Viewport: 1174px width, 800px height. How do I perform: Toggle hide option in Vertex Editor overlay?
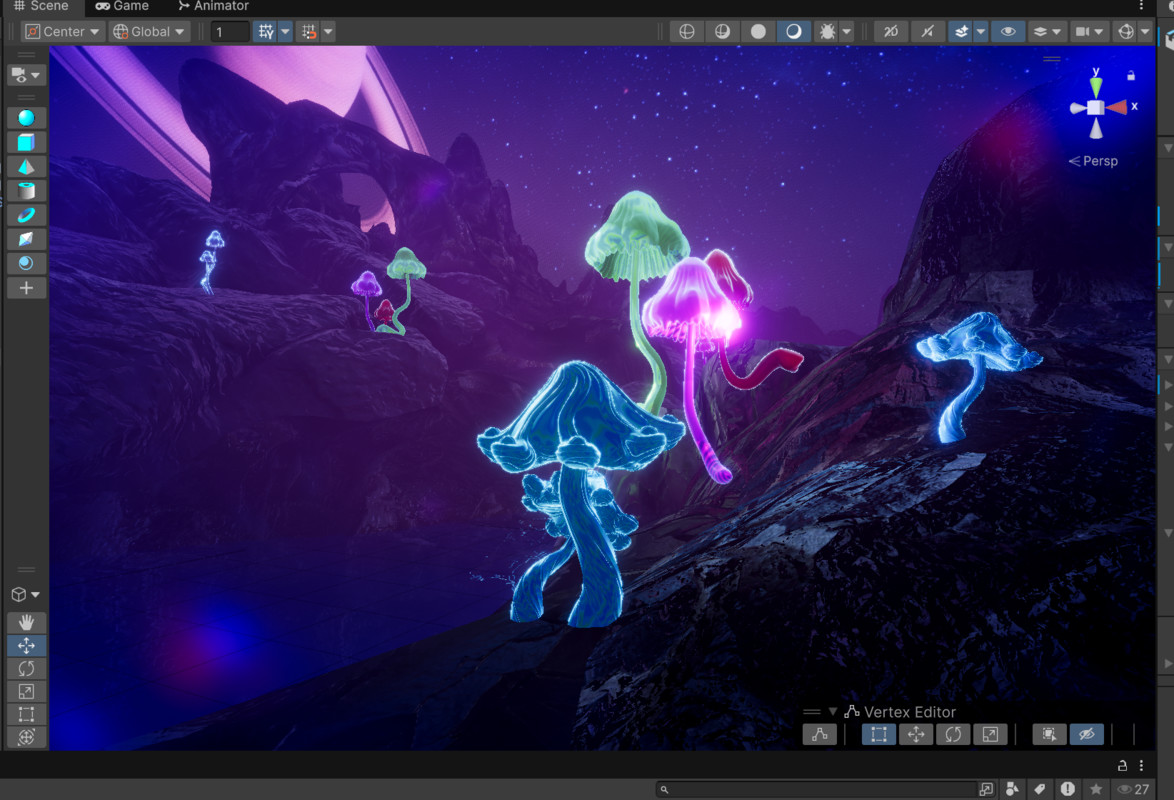(1086, 735)
